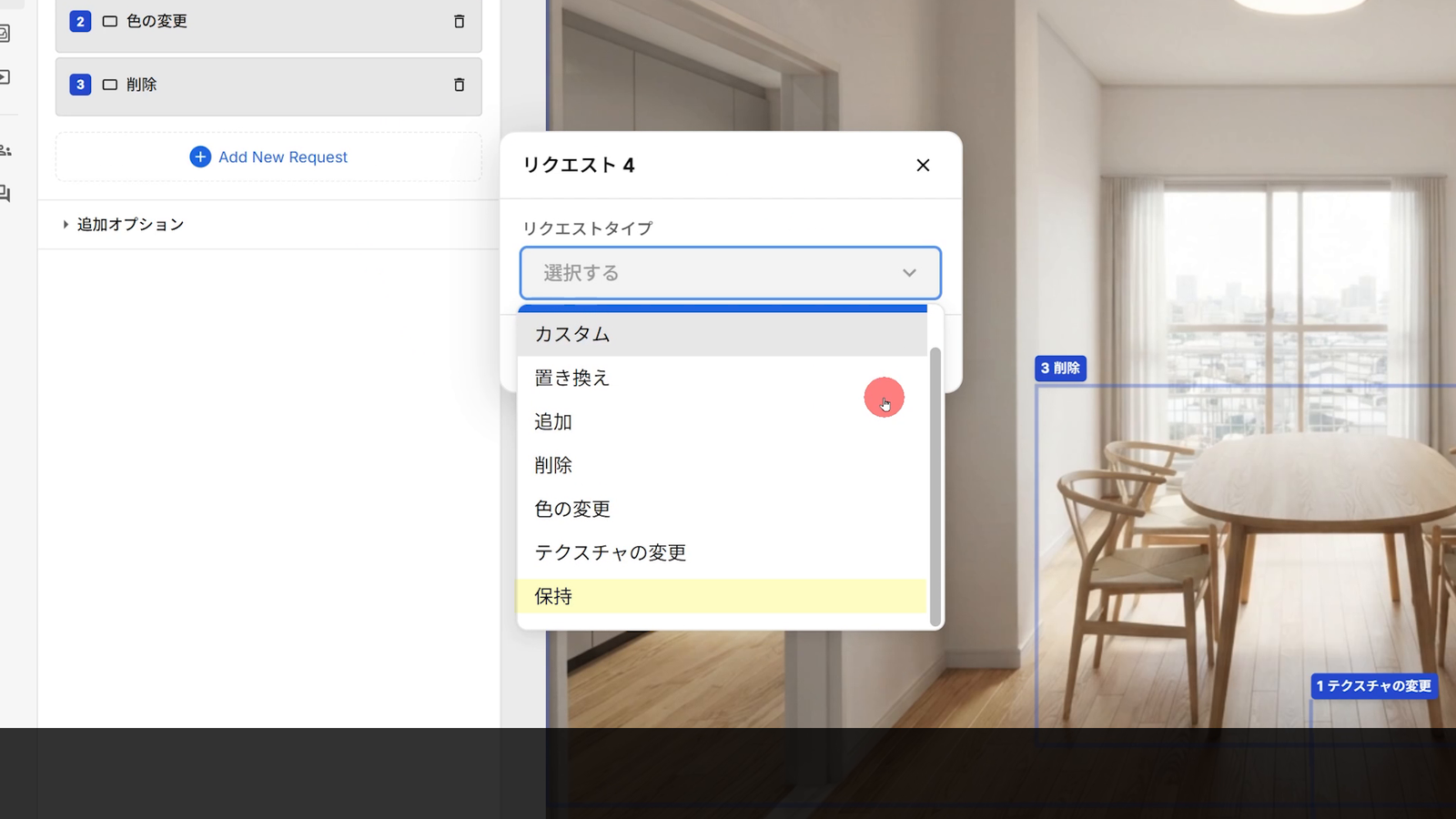Choose 保持 from the dropdown list

722,596
